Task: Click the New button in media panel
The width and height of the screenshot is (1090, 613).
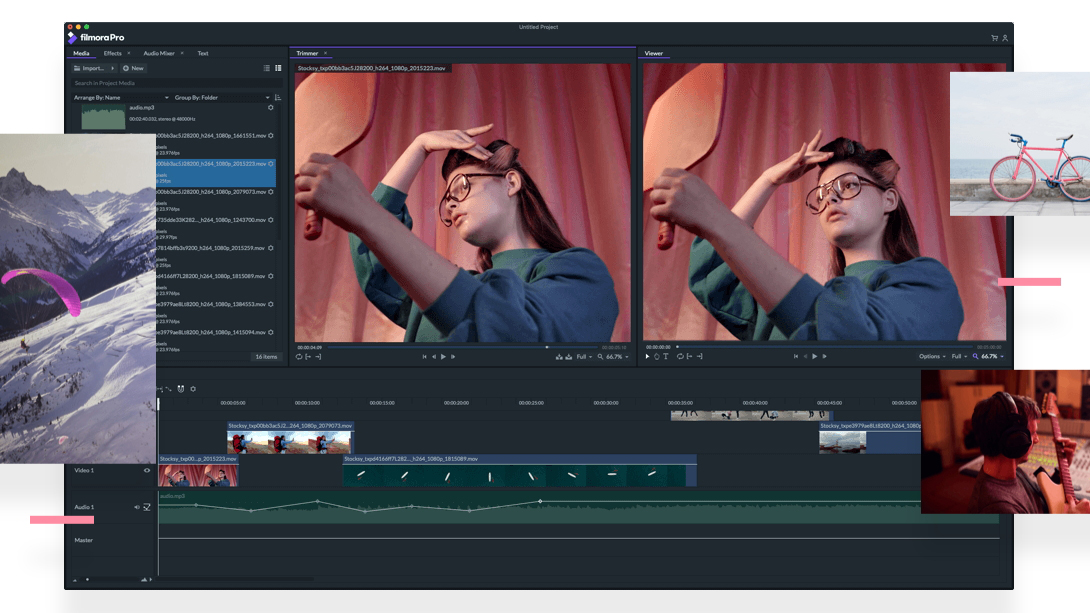Action: coord(133,68)
